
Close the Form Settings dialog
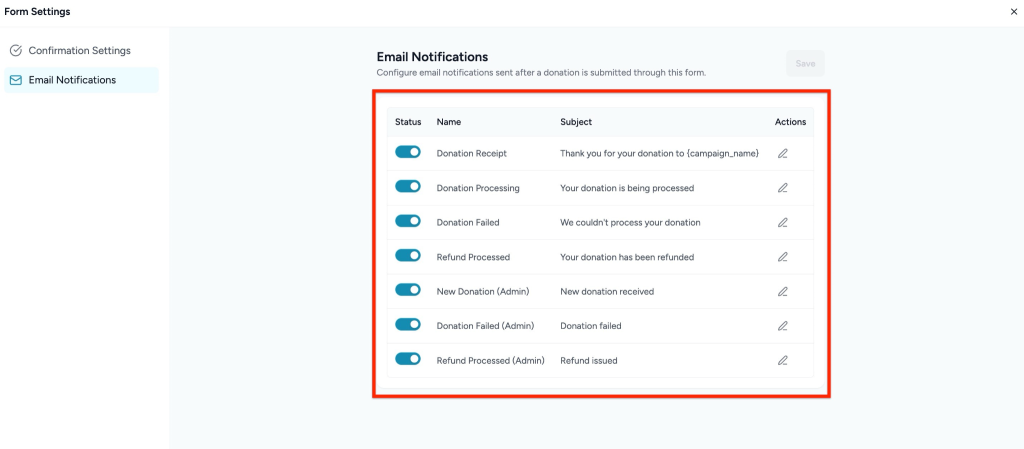click(1014, 12)
